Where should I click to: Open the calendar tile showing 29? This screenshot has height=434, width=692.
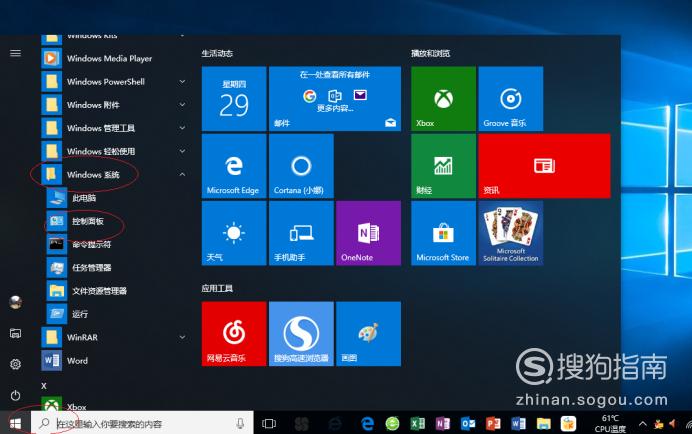point(234,98)
